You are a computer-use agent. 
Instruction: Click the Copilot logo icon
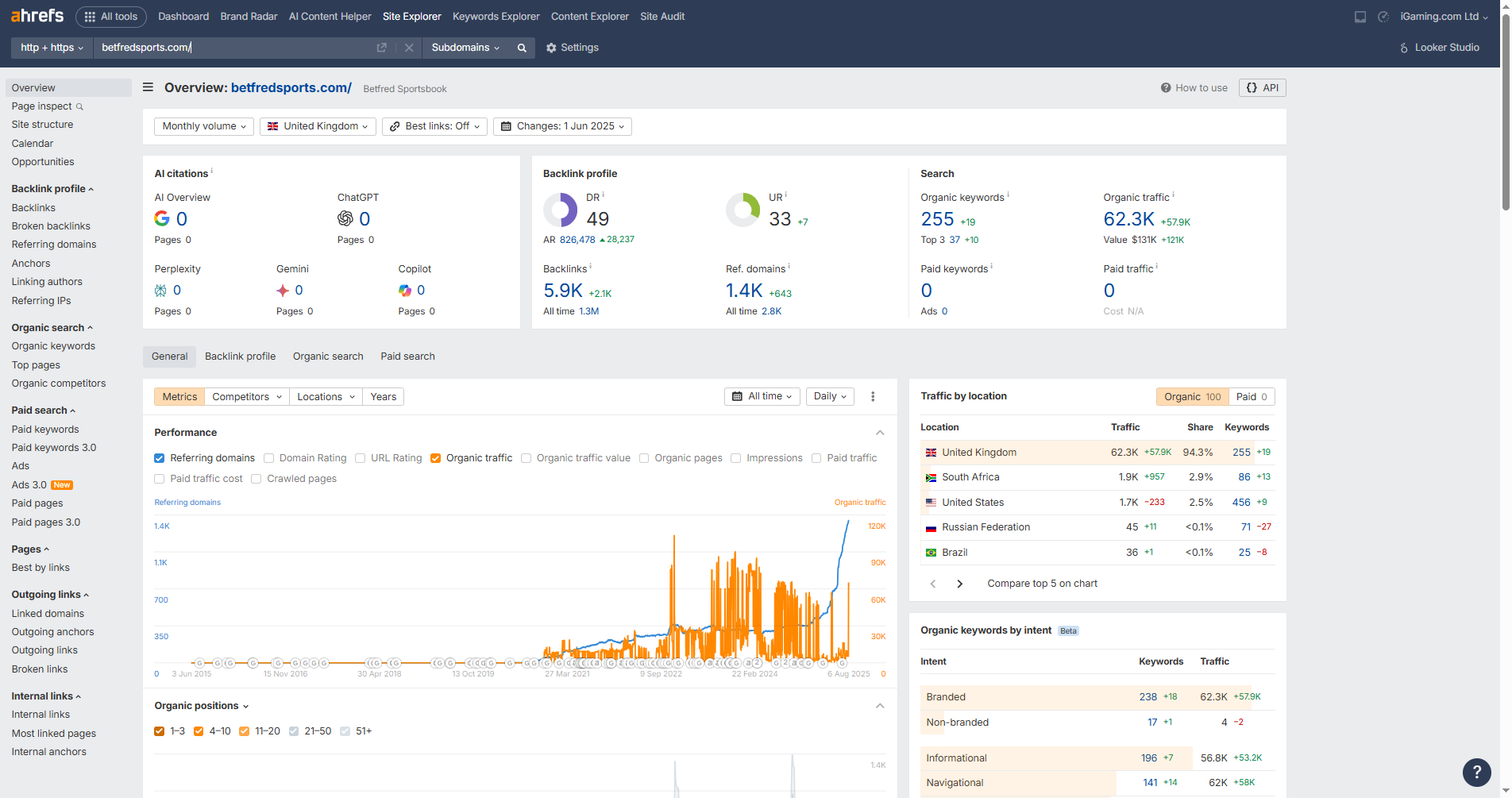405,291
